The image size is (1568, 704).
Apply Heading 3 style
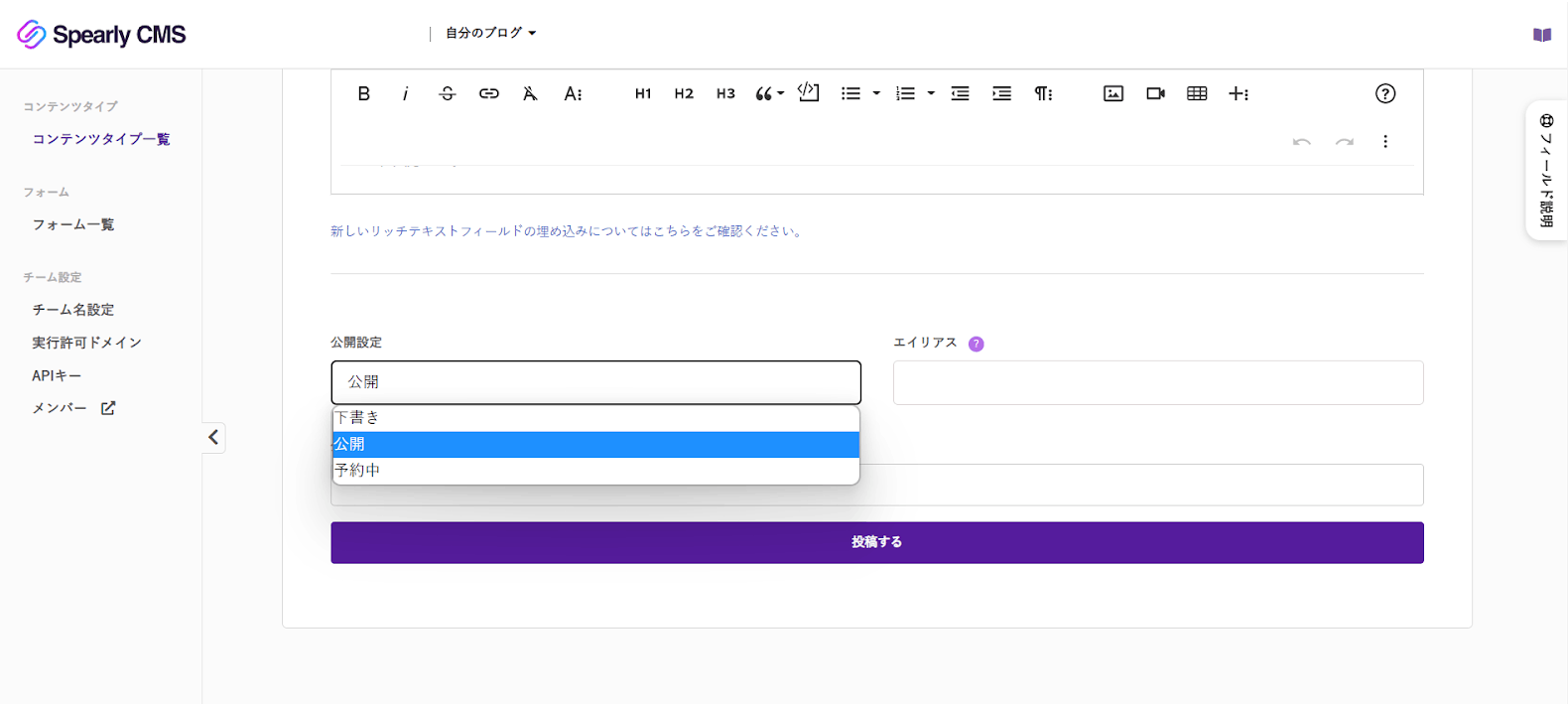[x=725, y=93]
